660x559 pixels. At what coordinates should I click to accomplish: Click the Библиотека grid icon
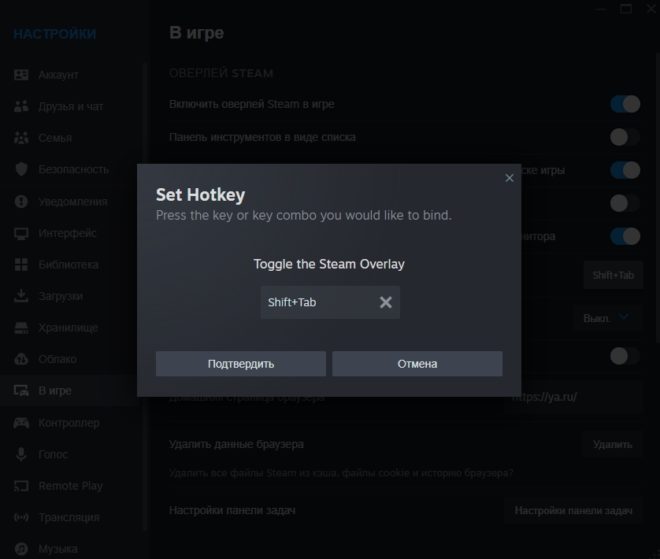(21, 264)
